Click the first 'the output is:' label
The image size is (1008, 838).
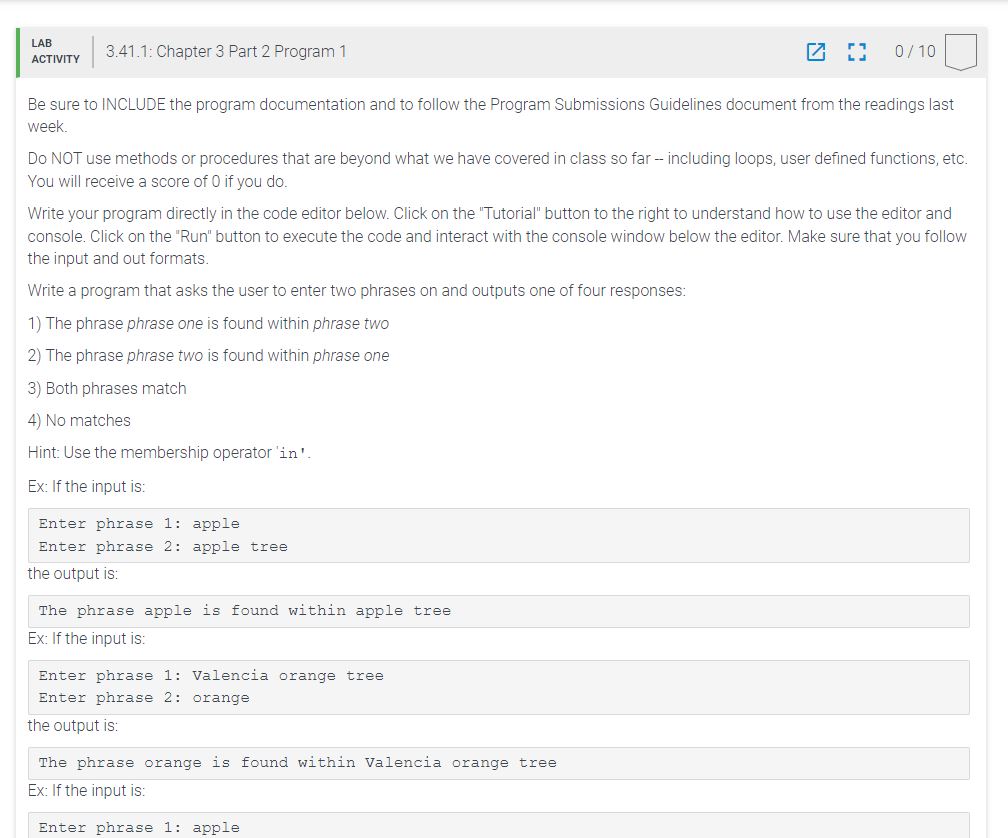tap(64, 573)
